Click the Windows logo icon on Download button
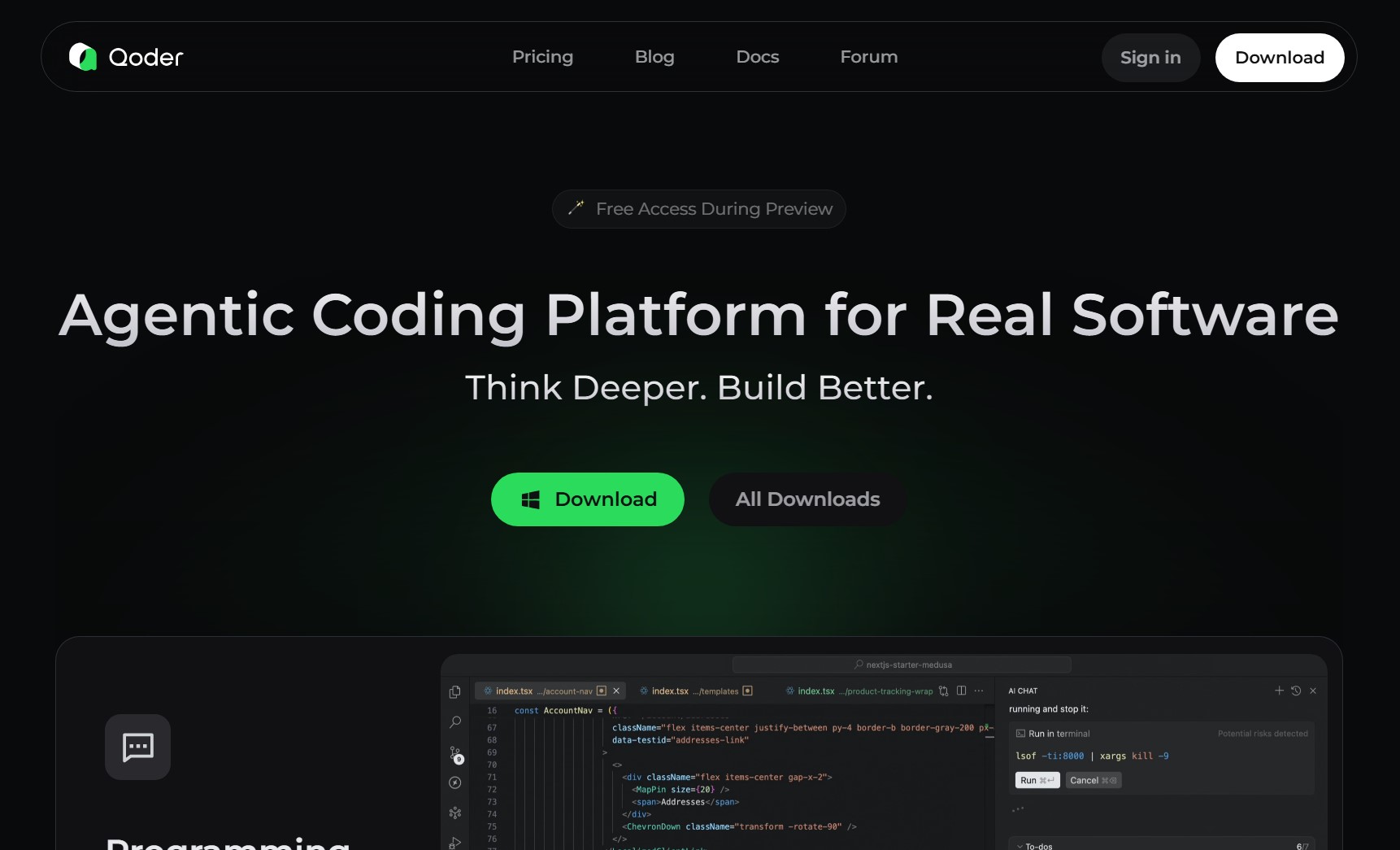Screen dimensions: 1400x850 tap(531, 499)
